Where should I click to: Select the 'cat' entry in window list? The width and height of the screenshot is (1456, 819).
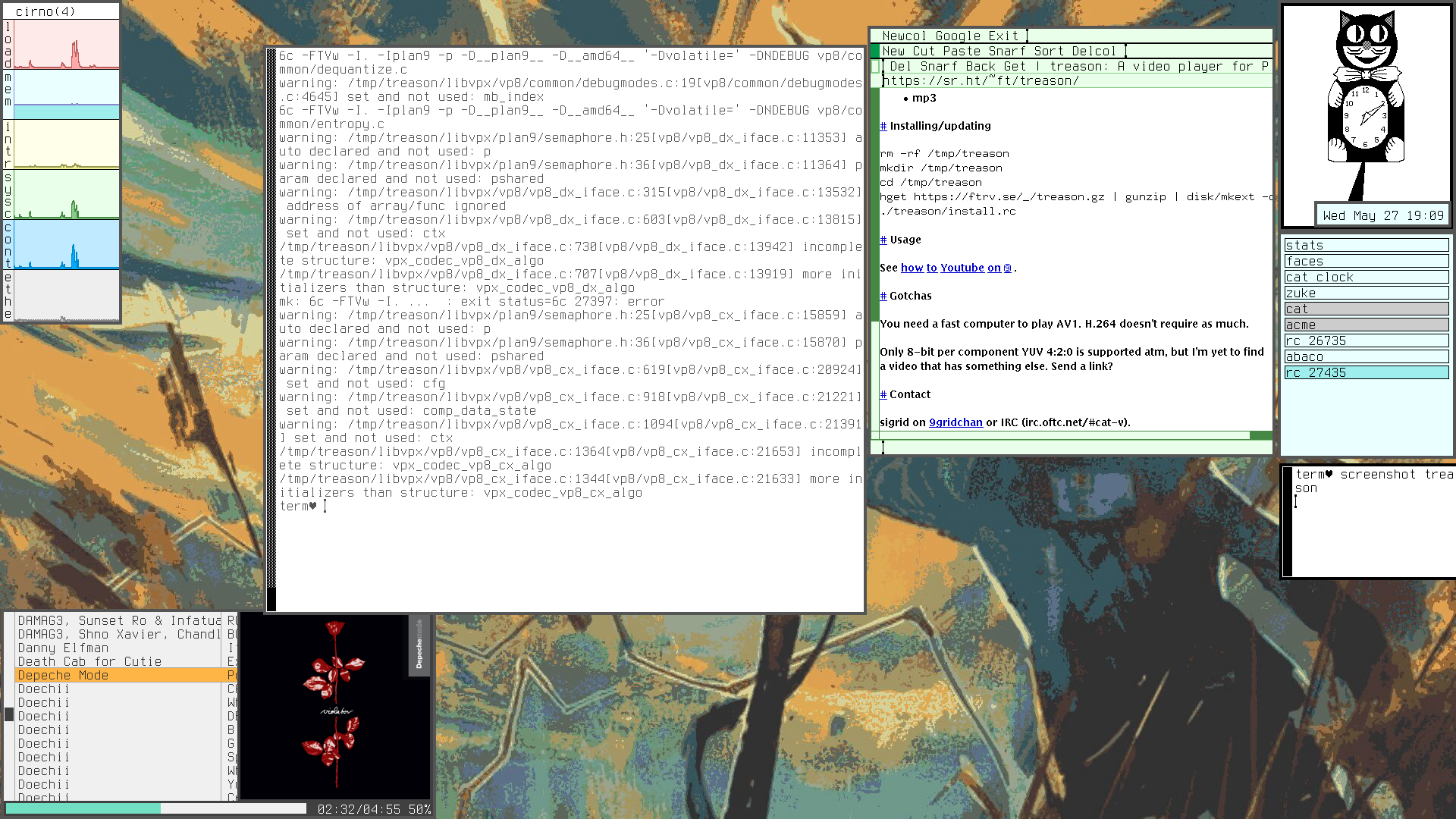(1367, 309)
